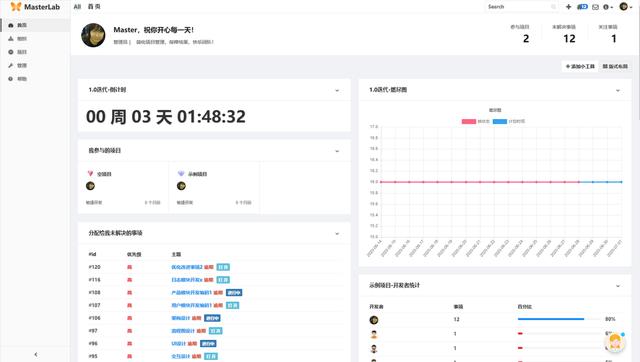Screen dimensions: 640x362
Task: Collapse the assigned unresolved issues panel
Action: click(x=337, y=233)
